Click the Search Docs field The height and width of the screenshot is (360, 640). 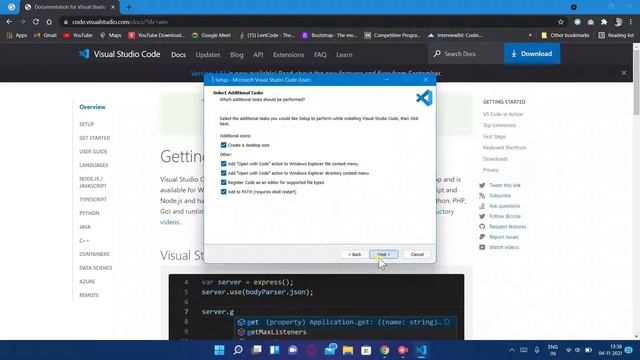(x=466, y=54)
